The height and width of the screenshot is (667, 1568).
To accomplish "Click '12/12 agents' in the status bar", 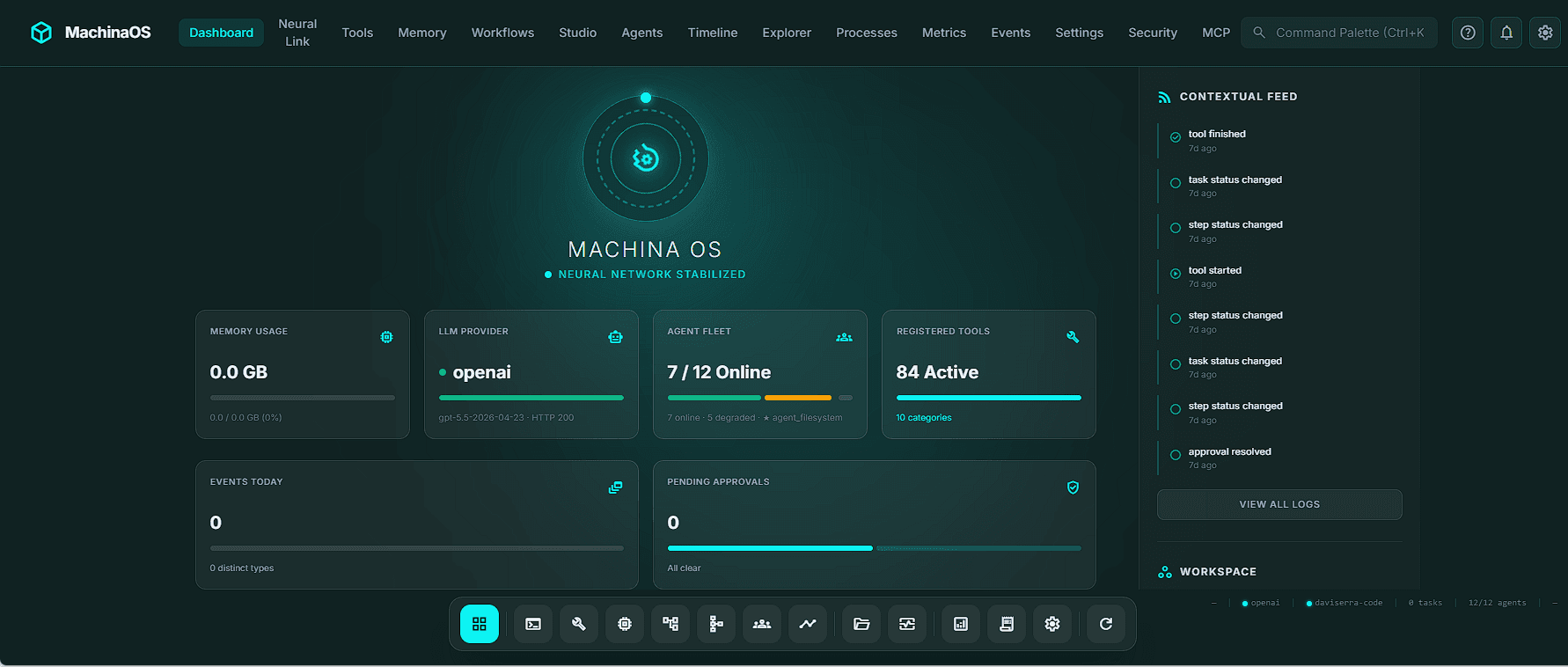I will tap(1498, 603).
